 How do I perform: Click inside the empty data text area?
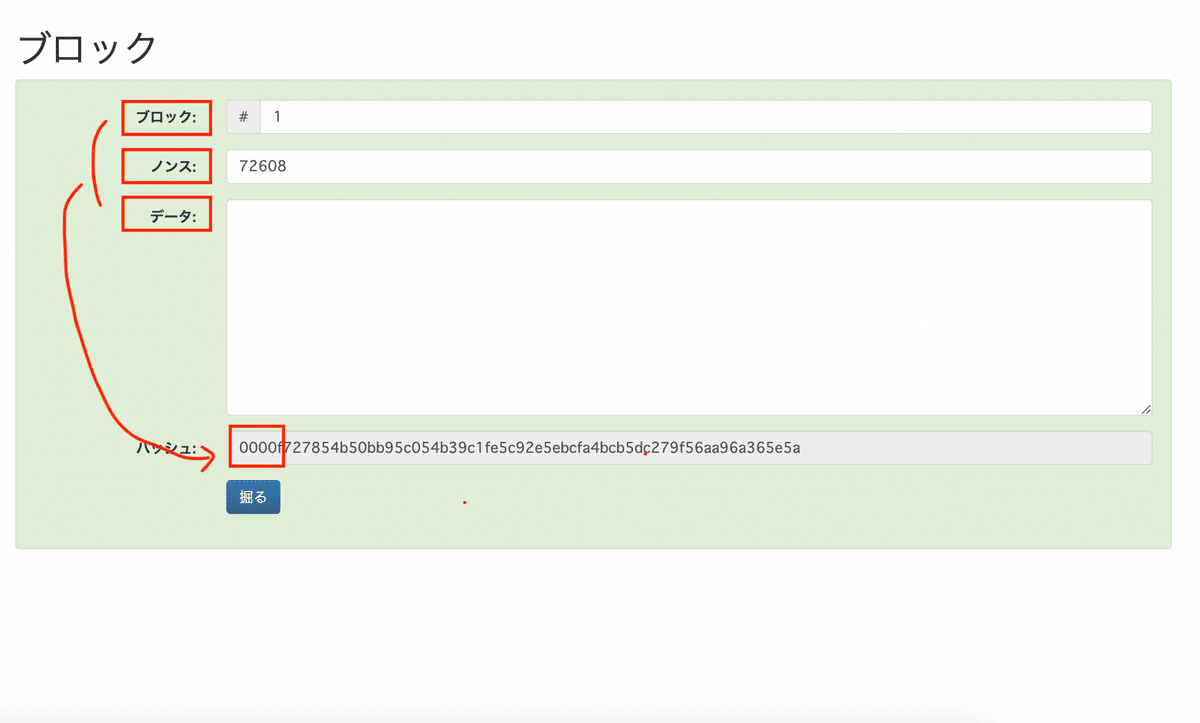(x=689, y=307)
